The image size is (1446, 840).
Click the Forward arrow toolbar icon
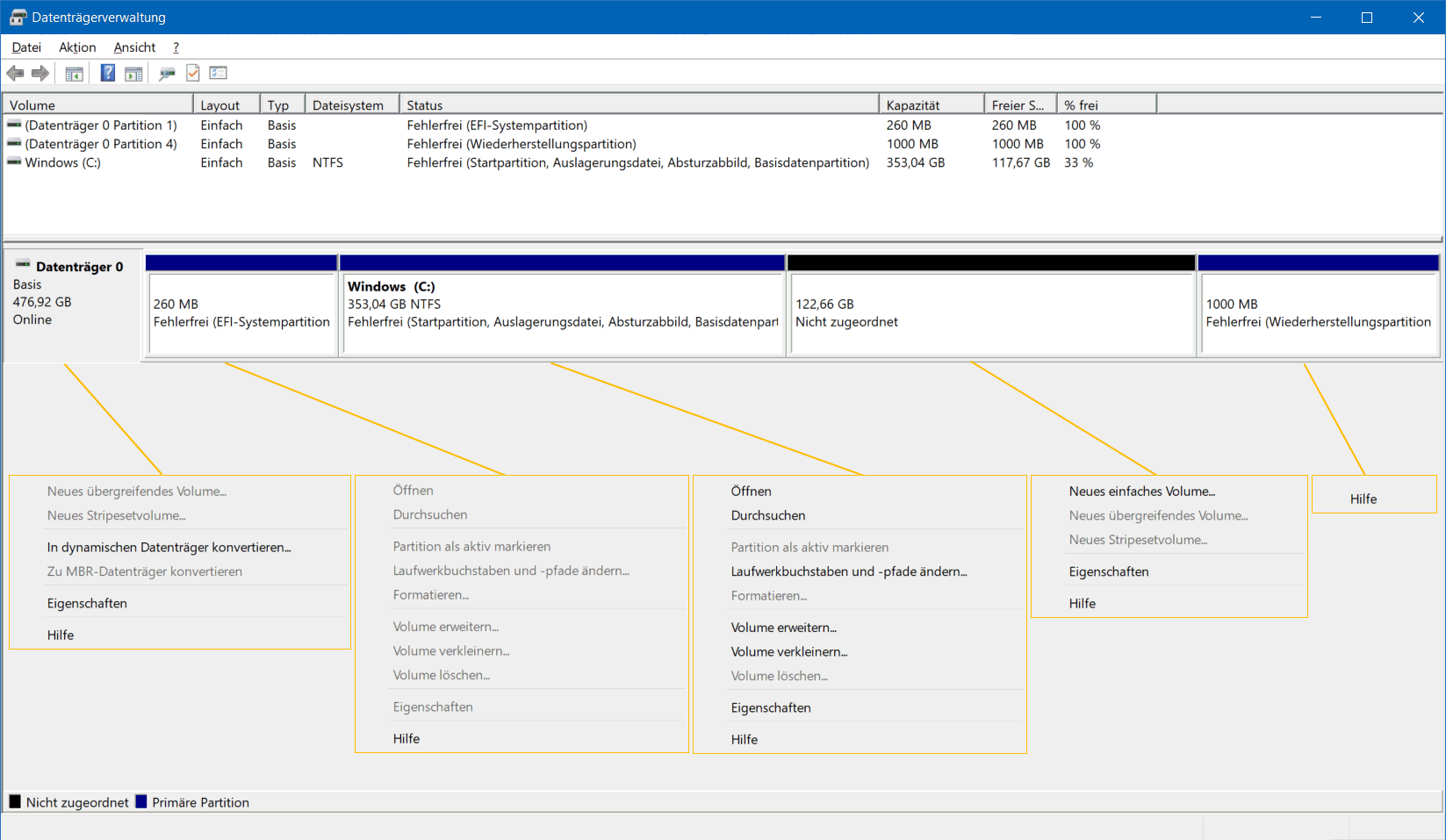click(x=40, y=74)
